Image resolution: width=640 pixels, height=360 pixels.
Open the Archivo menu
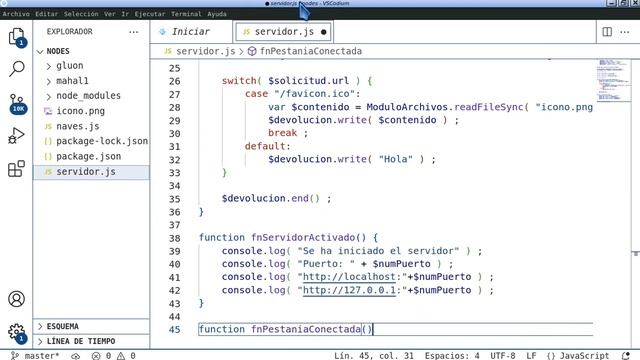click(x=16, y=14)
